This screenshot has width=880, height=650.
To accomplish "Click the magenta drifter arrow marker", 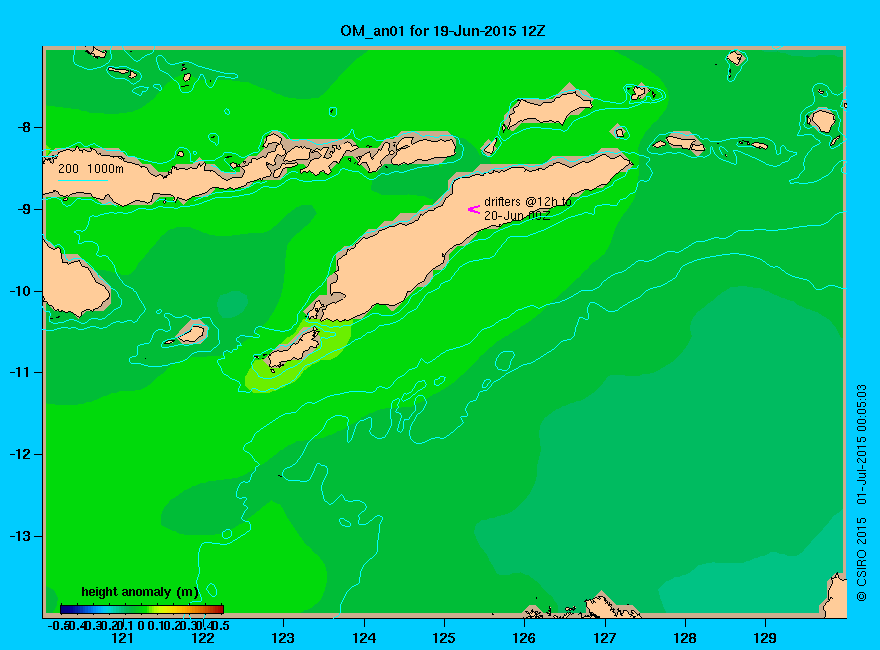I will 474,209.
